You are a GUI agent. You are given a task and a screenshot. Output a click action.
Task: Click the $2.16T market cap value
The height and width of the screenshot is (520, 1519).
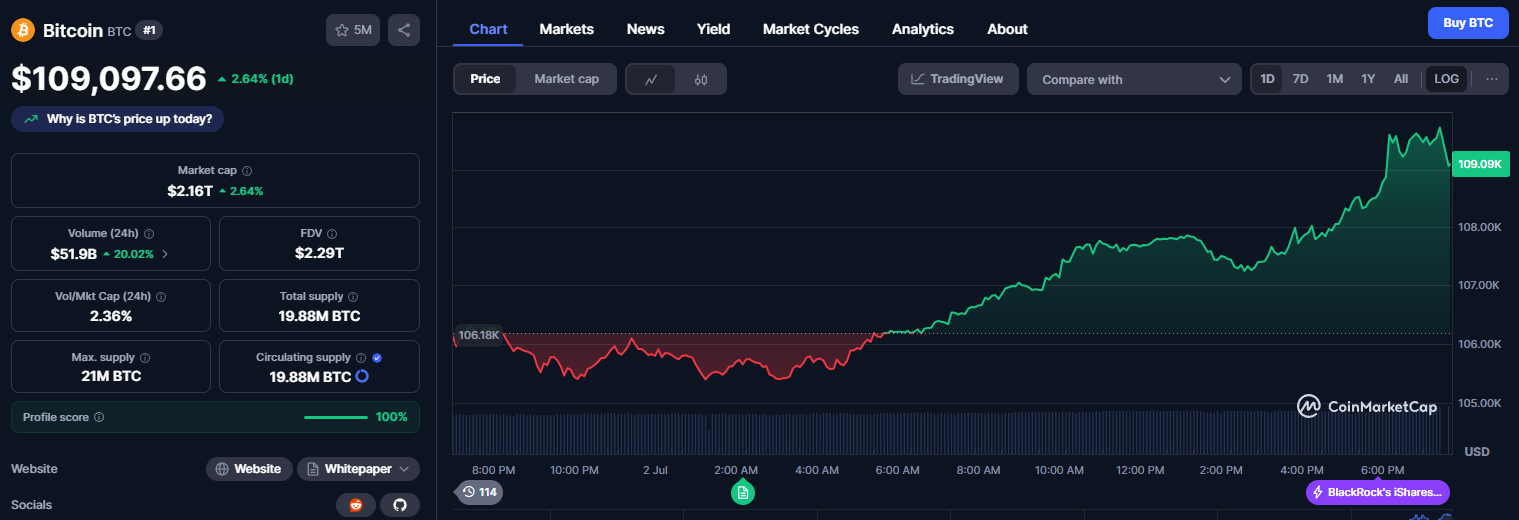[x=190, y=190]
